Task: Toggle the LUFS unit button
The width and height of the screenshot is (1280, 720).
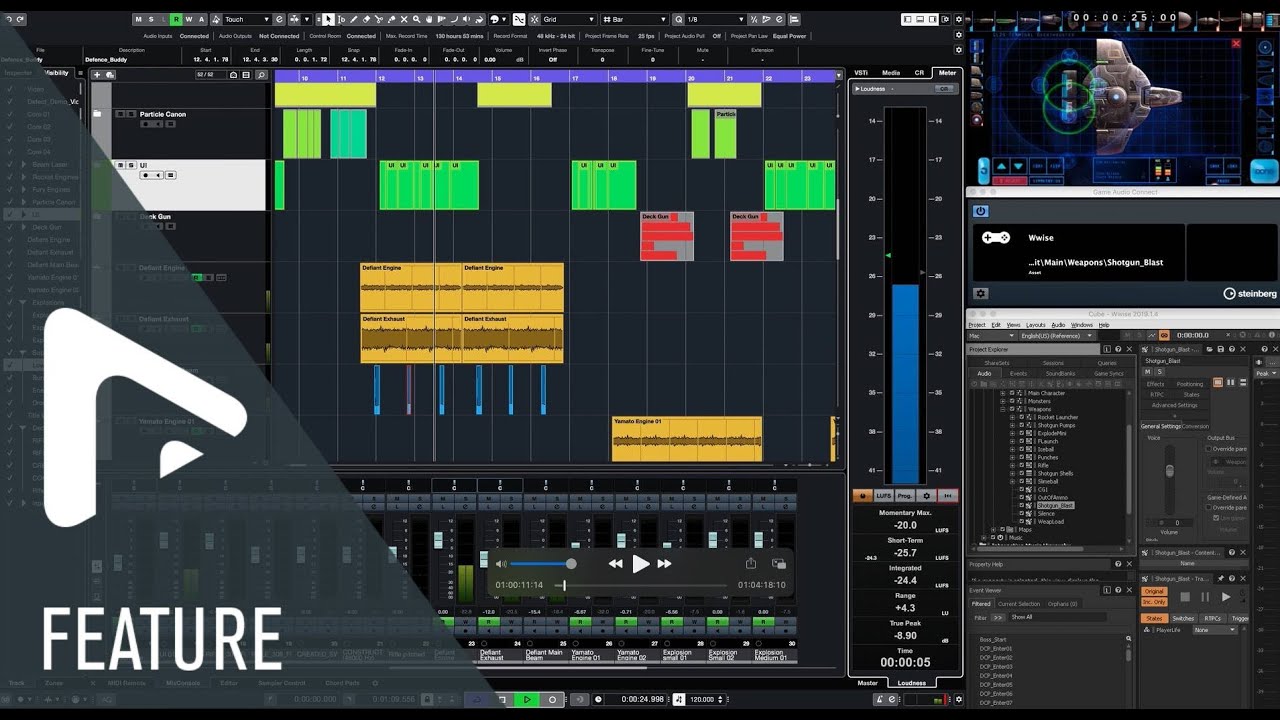Action: [884, 495]
